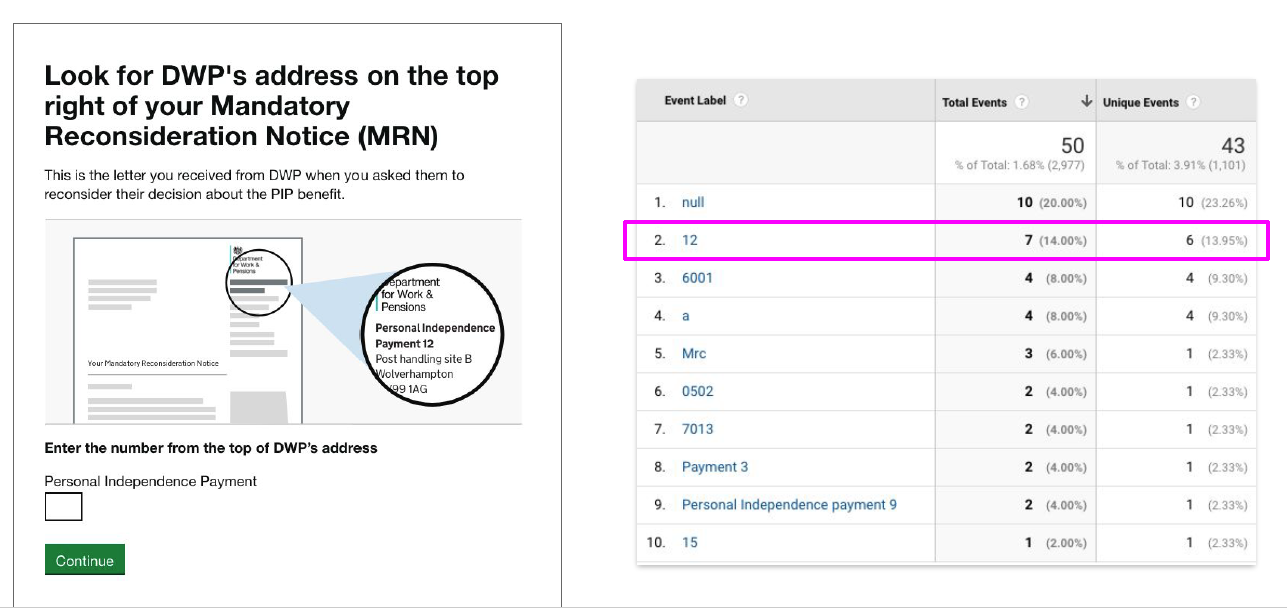Open the 'Payment 3' event label
Viewport: 1287px width, 608px height.
tap(715, 467)
